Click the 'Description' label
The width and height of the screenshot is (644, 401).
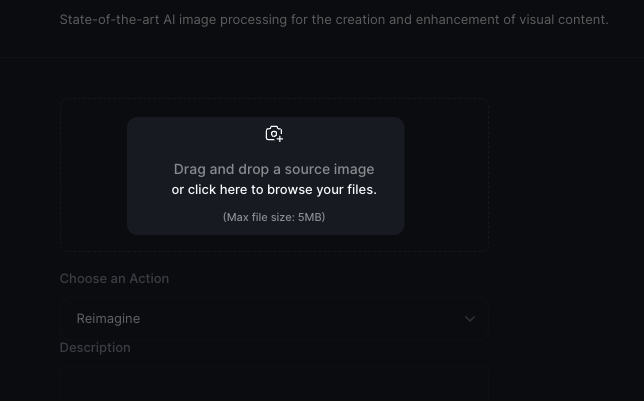pos(95,348)
